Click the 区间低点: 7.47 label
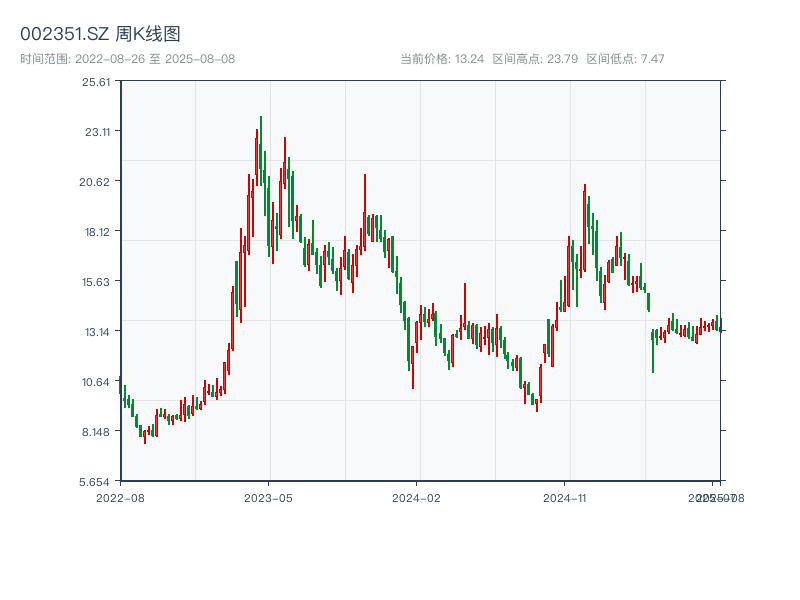The image size is (800, 600). [632, 58]
